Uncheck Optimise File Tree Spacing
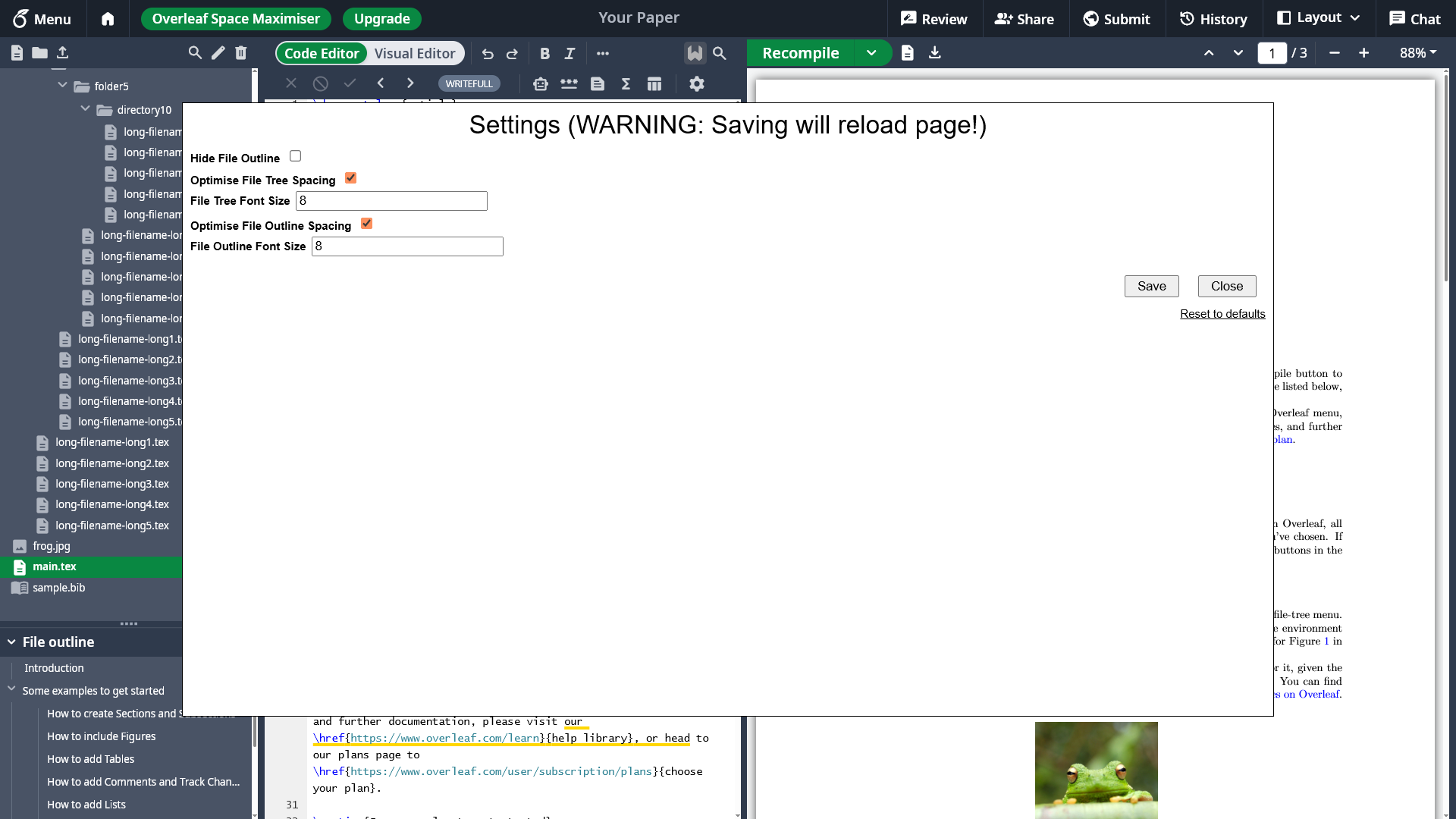The height and width of the screenshot is (819, 1456). 350,178
